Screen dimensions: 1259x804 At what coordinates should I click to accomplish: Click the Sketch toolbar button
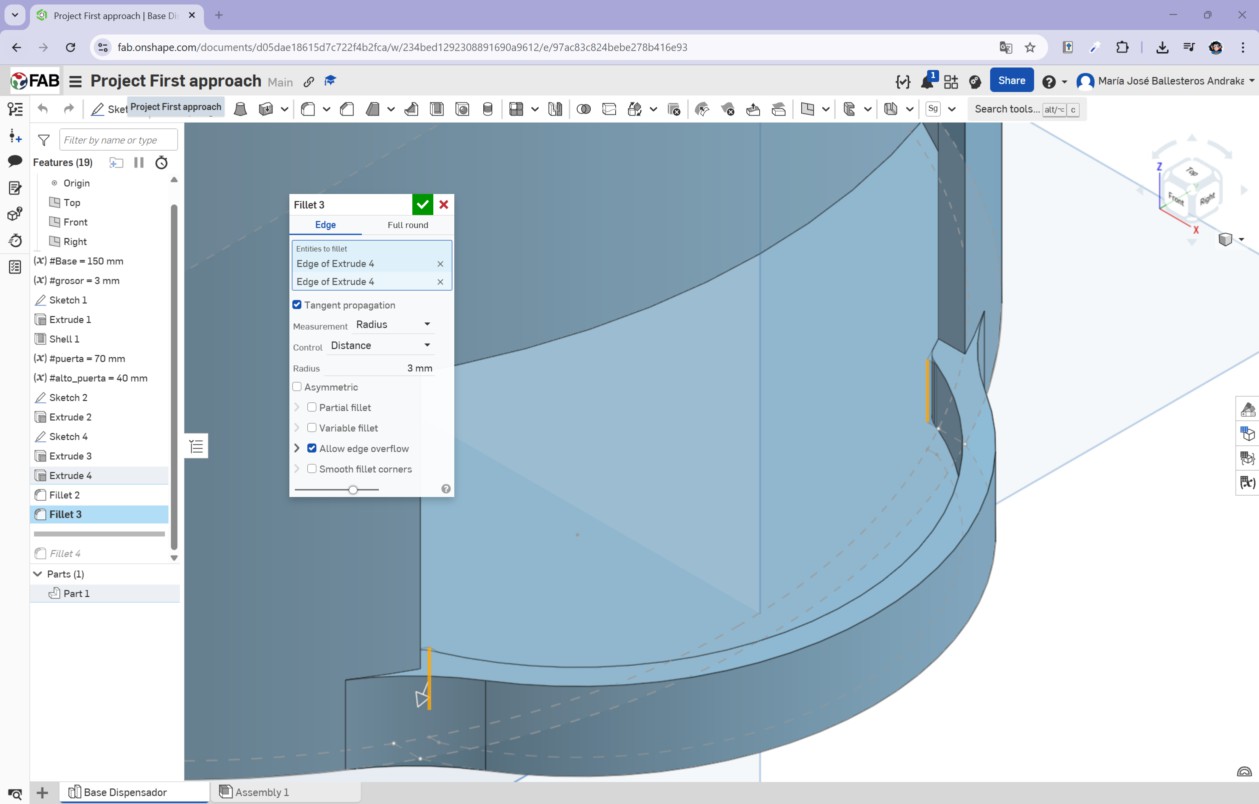[109, 109]
